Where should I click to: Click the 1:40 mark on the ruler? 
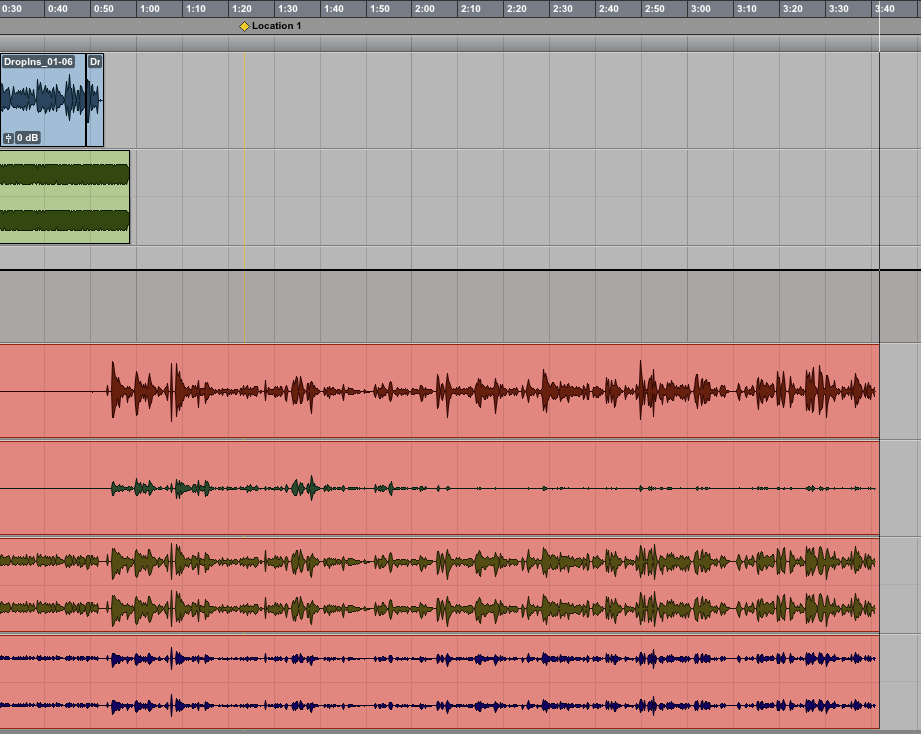click(x=334, y=9)
